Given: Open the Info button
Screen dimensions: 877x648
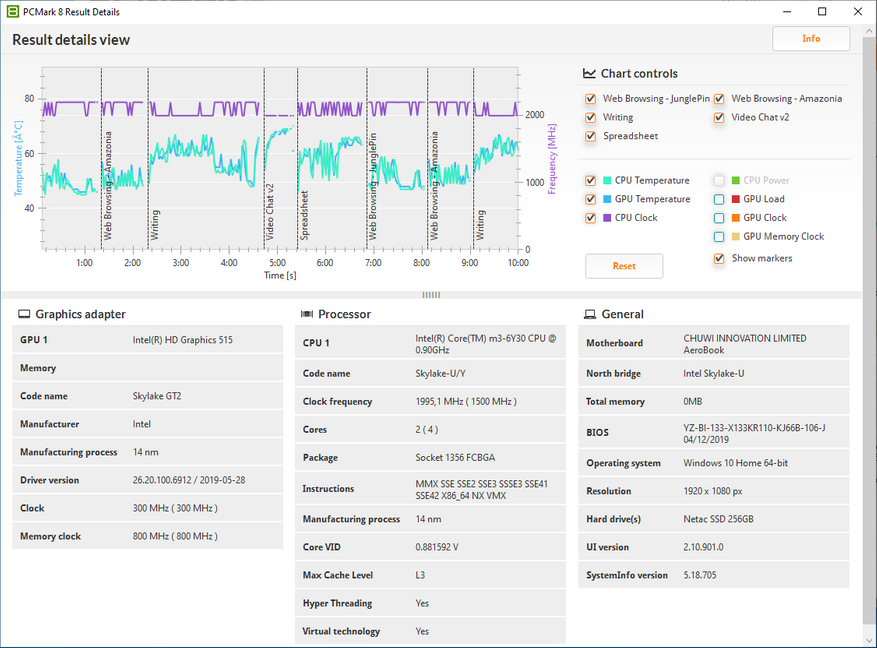Looking at the screenshot, I should tap(811, 39).
